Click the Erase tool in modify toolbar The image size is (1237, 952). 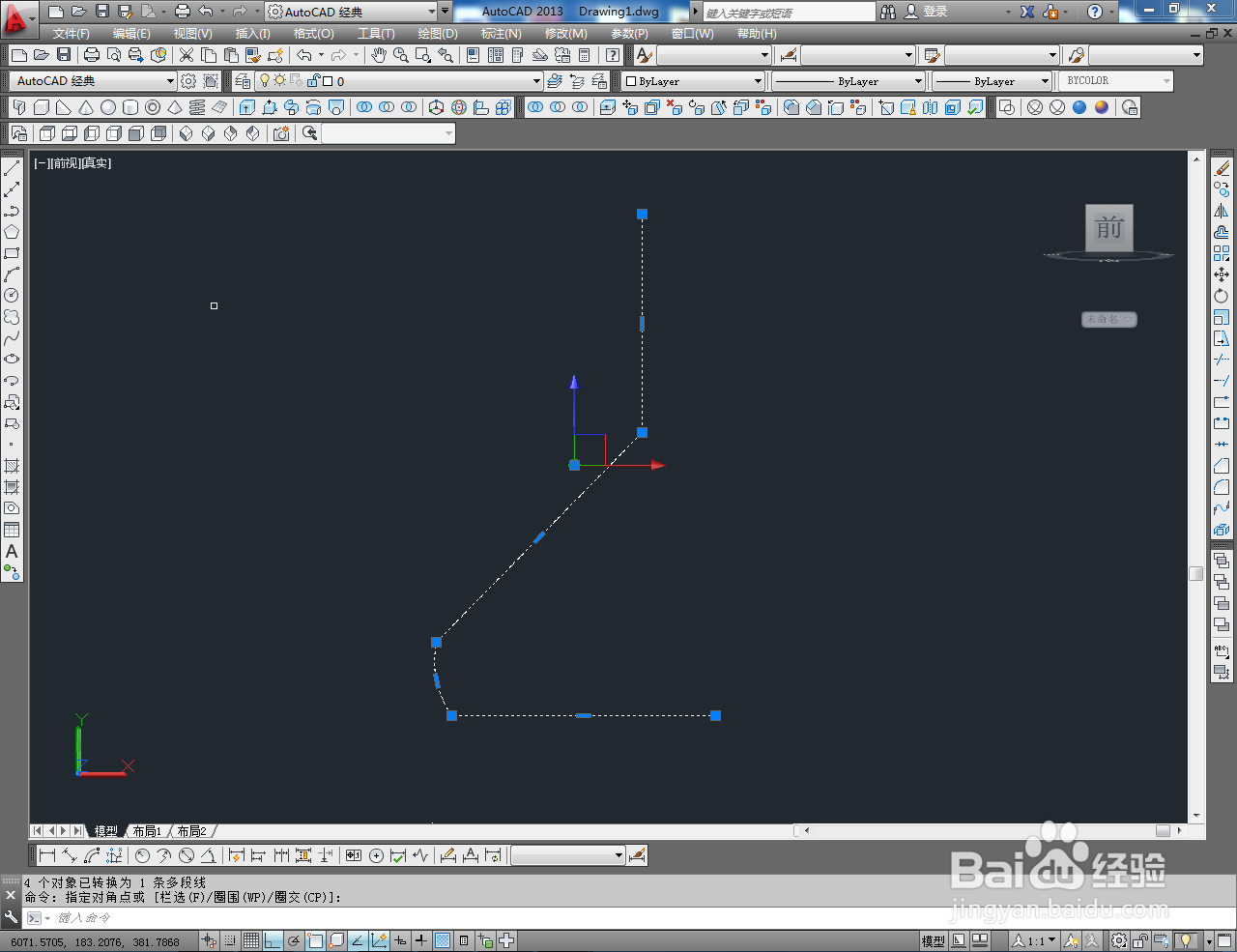1222,168
